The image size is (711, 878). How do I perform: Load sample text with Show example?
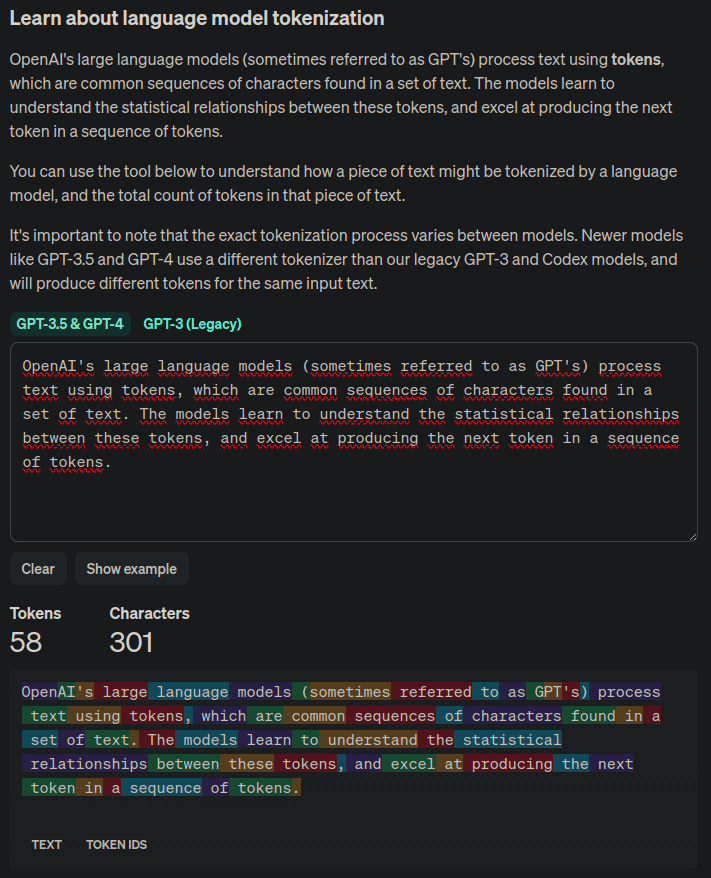(x=132, y=568)
